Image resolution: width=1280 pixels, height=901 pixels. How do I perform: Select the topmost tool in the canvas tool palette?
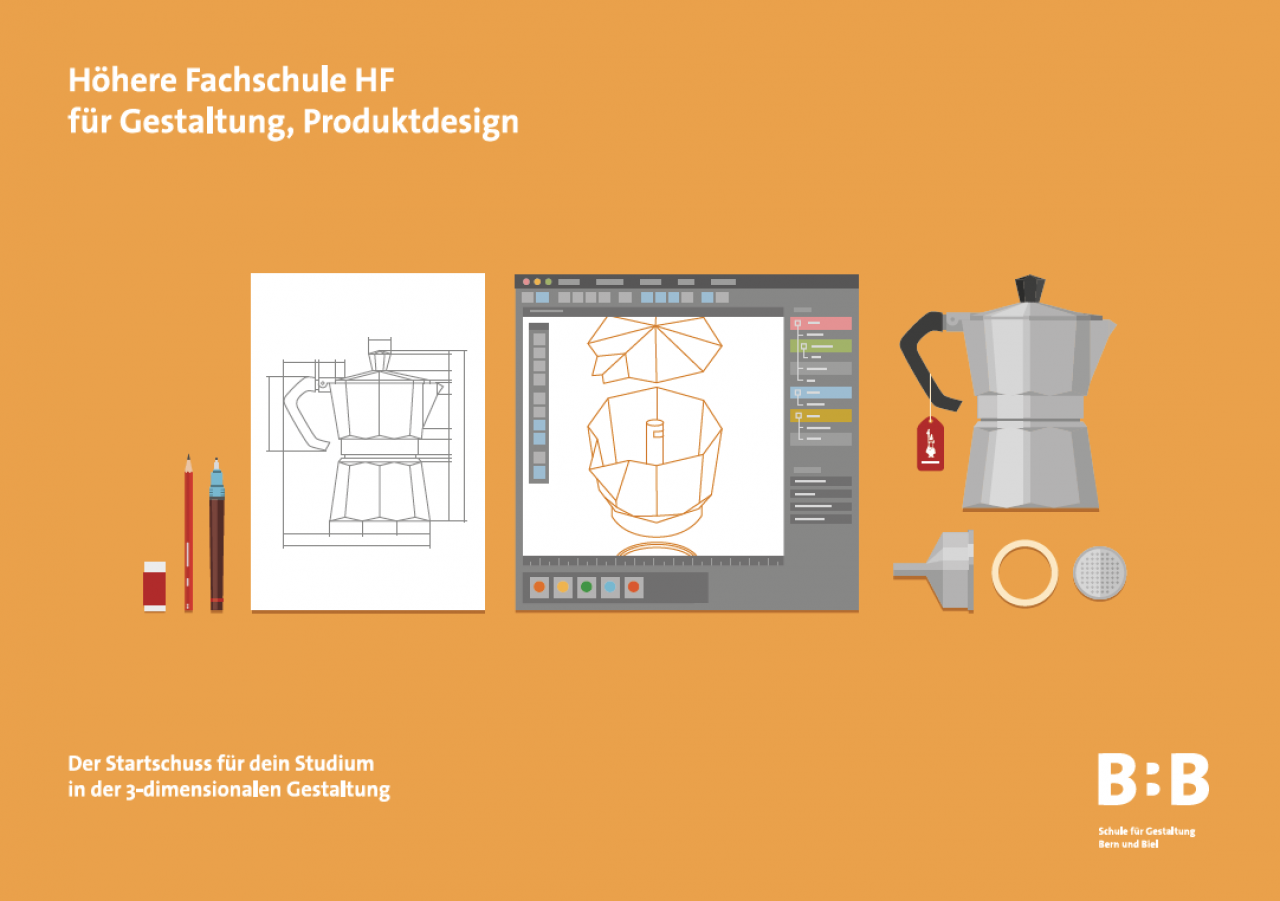tap(539, 339)
